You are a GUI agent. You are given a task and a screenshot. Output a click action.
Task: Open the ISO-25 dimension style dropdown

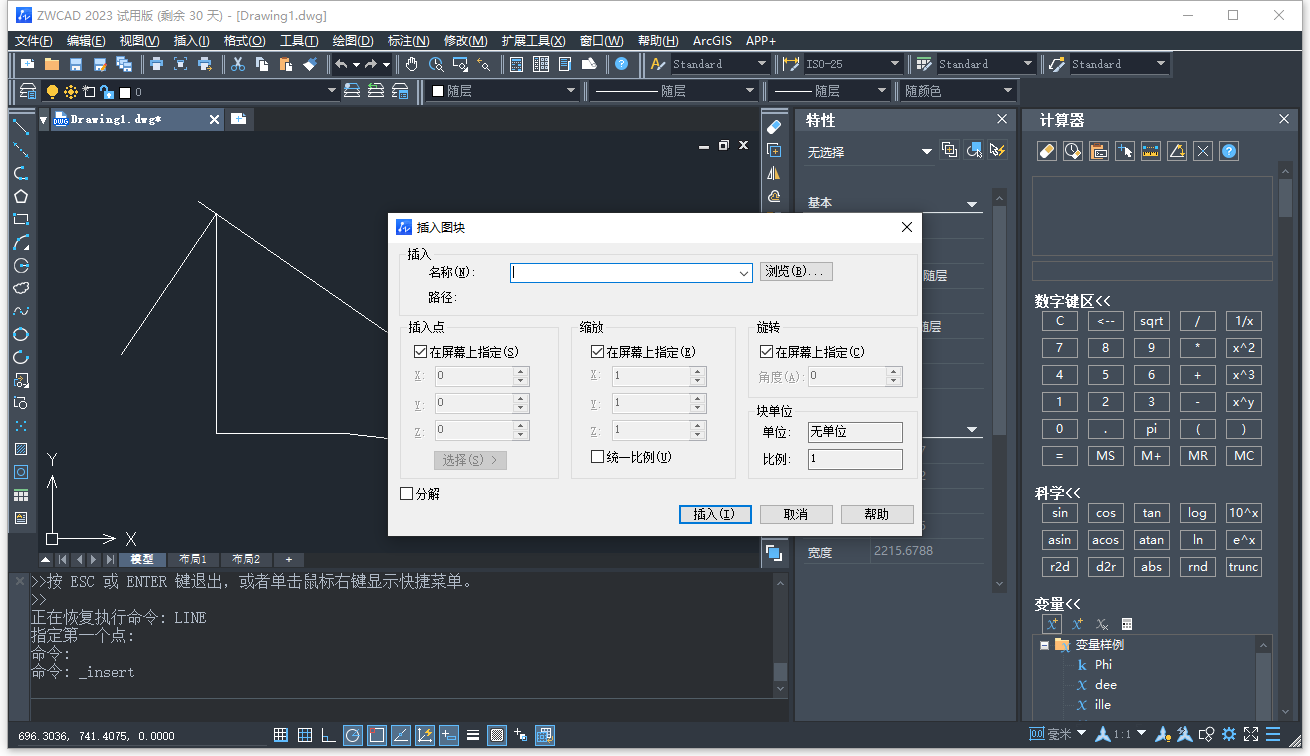point(895,64)
